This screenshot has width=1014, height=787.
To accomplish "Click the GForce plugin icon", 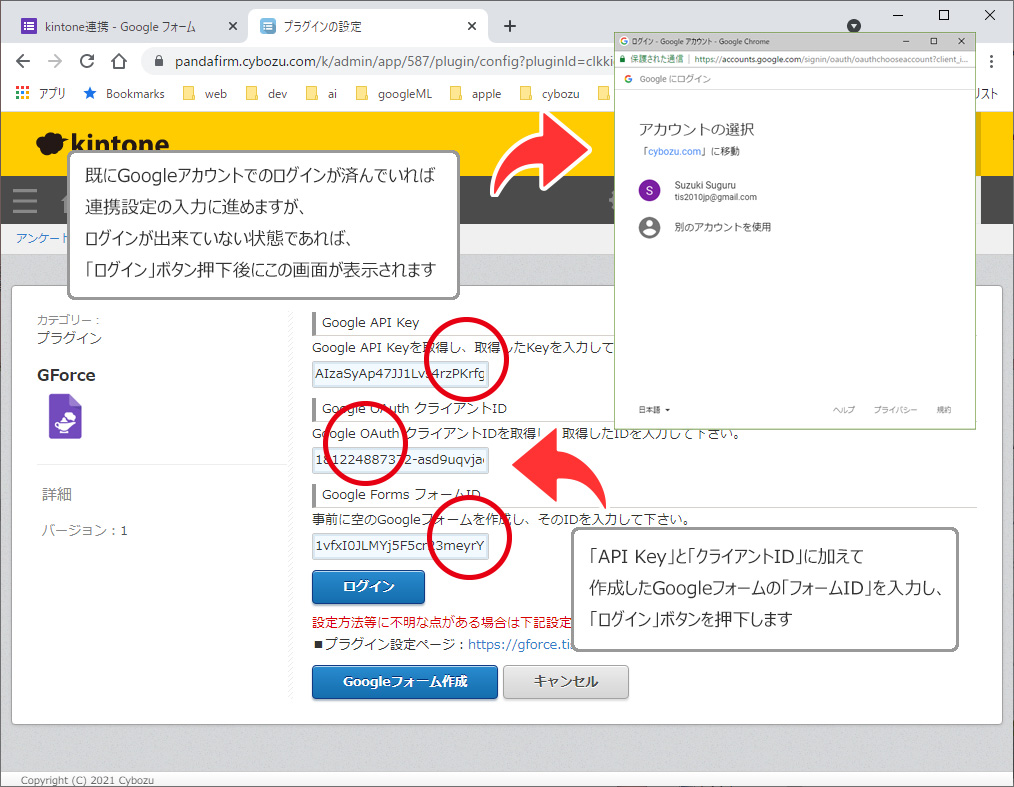I will click(x=65, y=416).
